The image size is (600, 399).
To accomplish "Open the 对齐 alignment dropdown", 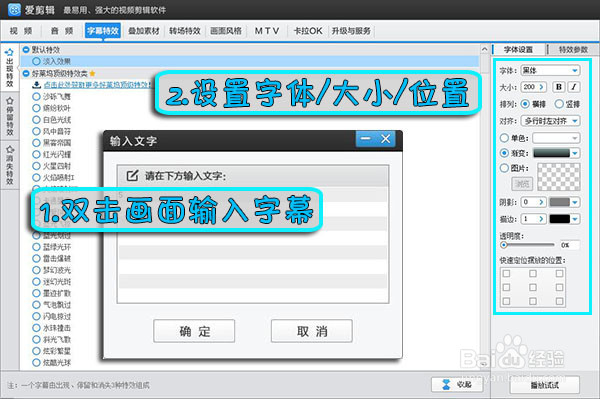I will pos(550,121).
